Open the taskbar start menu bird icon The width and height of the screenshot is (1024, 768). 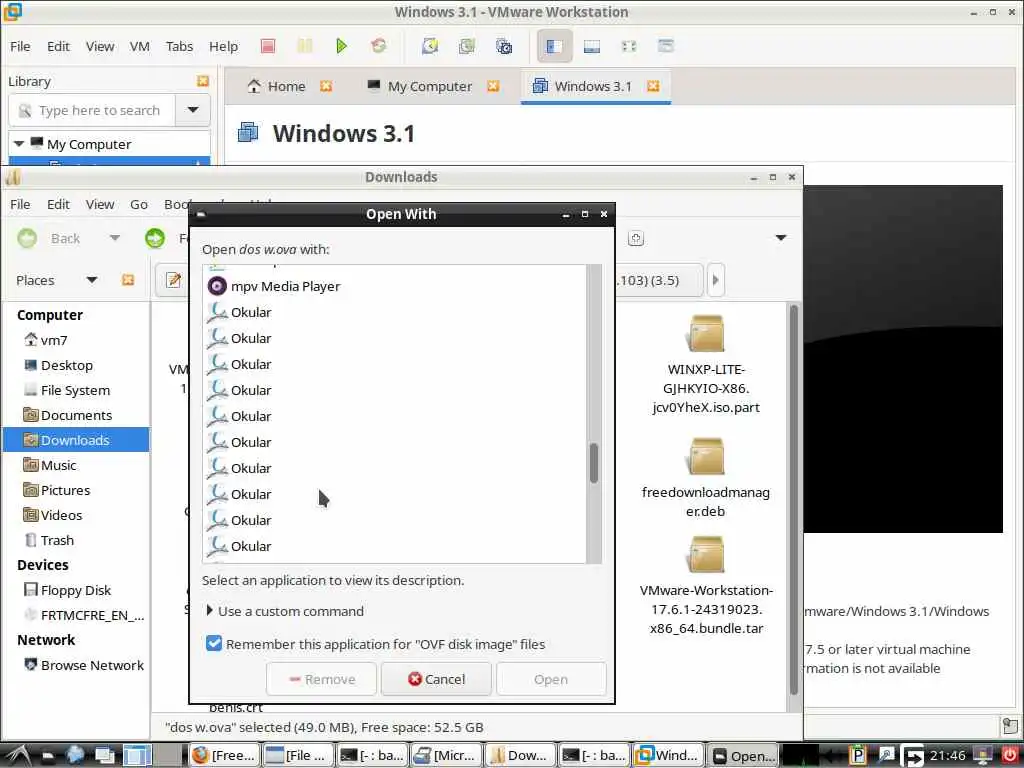pos(17,756)
